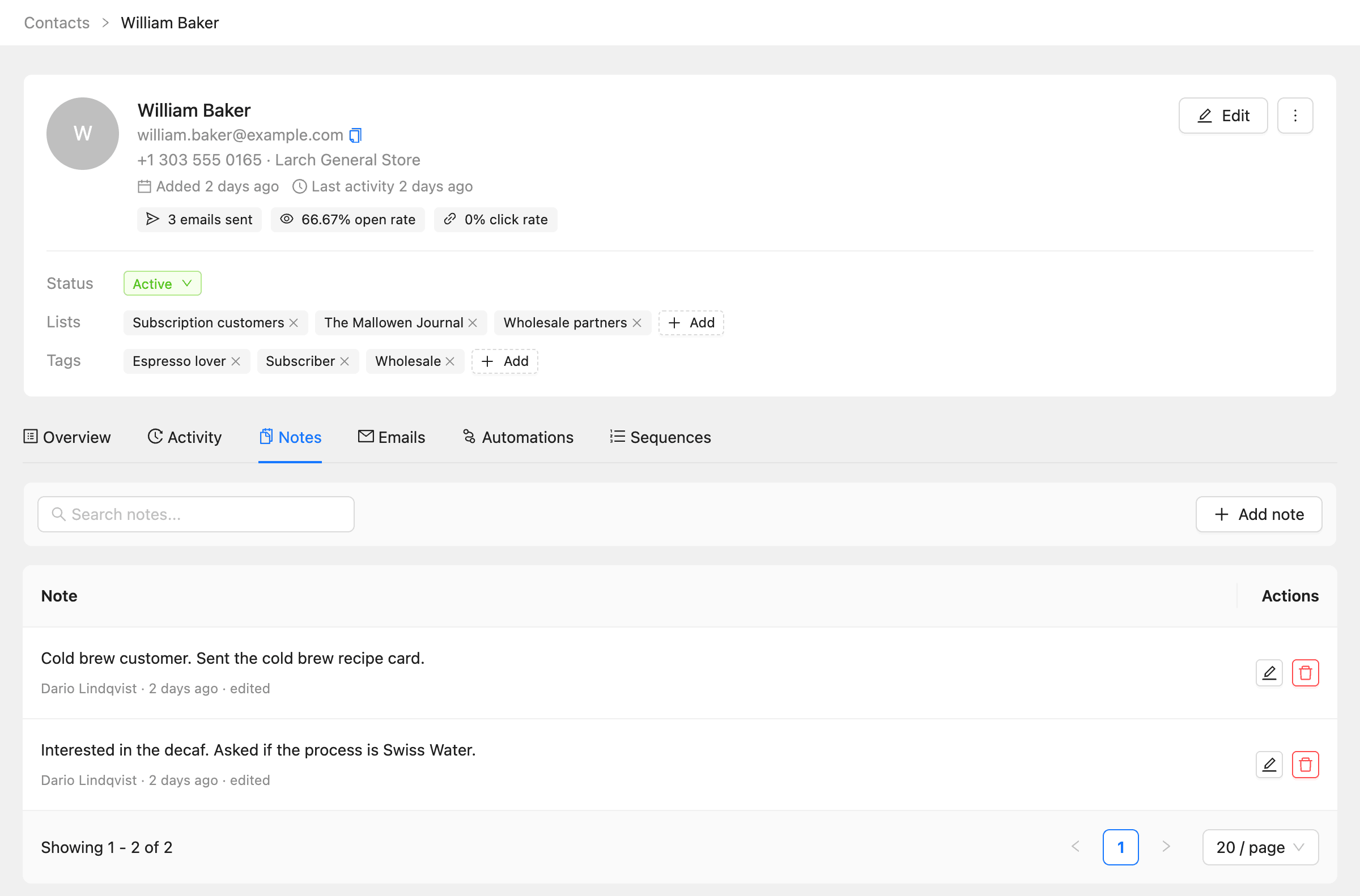Click the william.baker@example.com email text
This screenshot has width=1360, height=896.
[x=240, y=135]
